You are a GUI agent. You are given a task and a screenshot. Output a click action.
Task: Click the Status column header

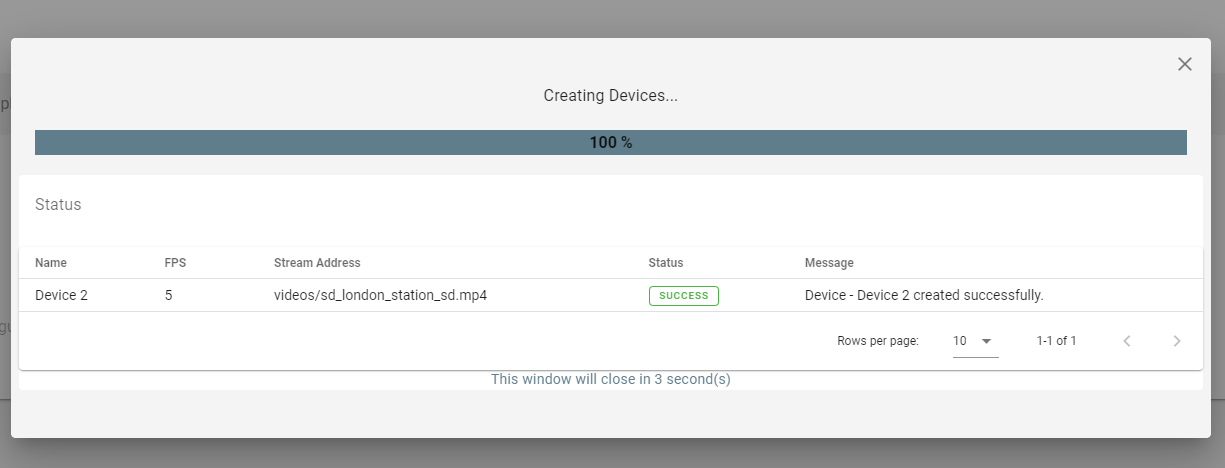click(x=665, y=263)
